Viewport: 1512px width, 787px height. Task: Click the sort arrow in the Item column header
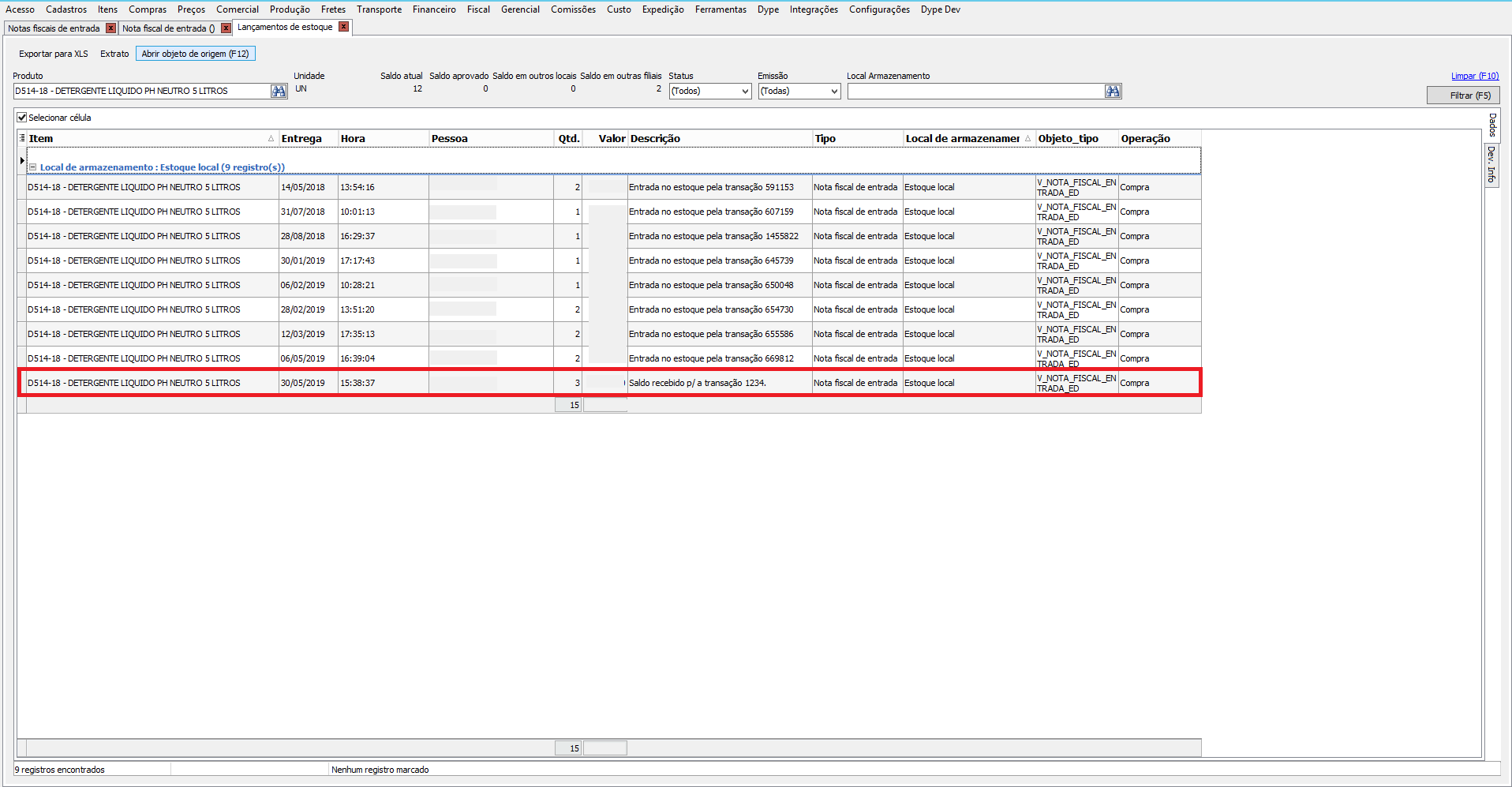271,139
